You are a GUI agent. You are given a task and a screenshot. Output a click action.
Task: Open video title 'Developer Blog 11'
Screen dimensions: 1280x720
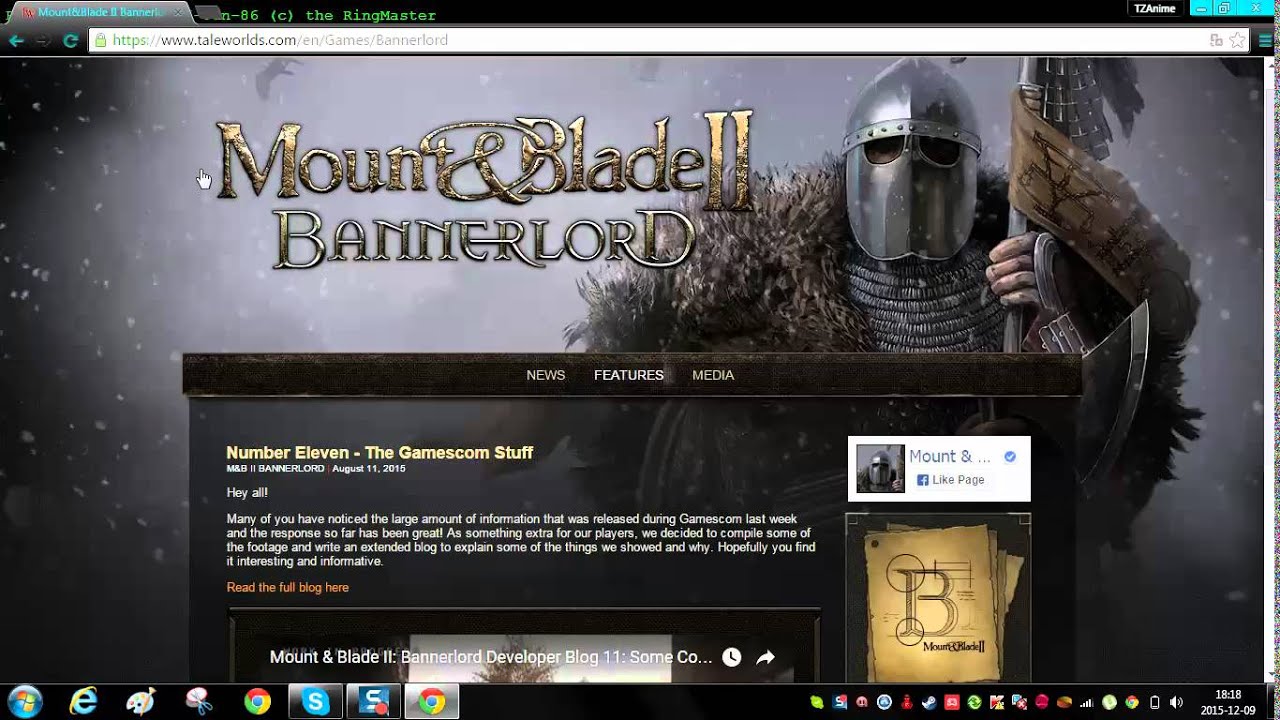click(491, 657)
